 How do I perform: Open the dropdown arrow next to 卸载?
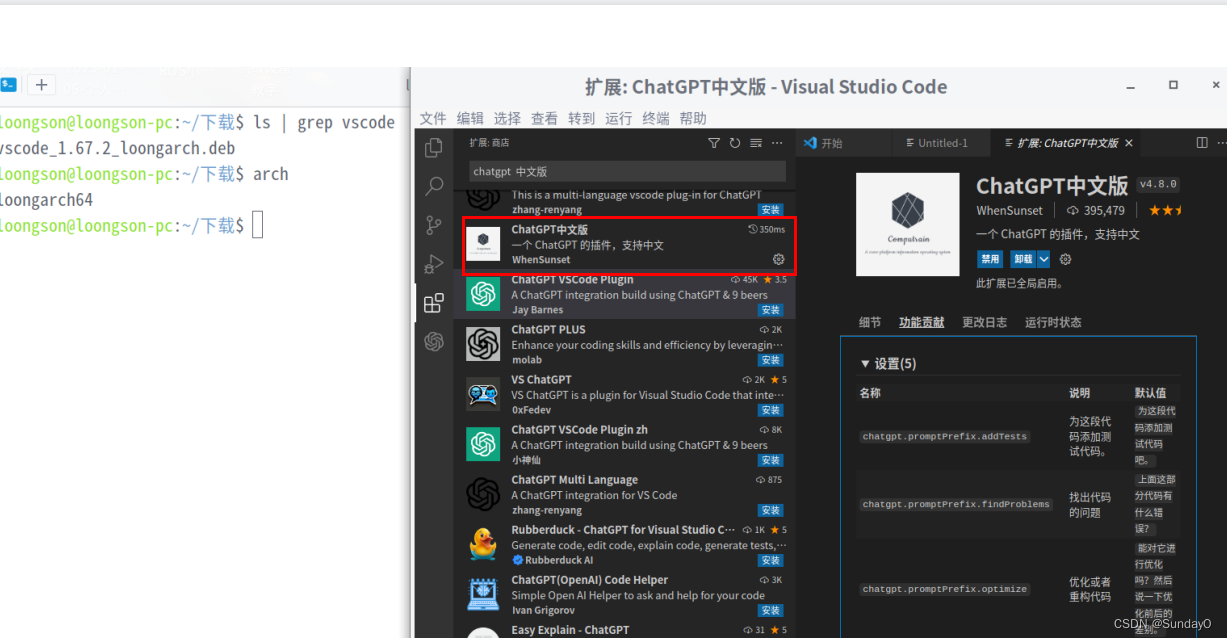click(x=1044, y=259)
